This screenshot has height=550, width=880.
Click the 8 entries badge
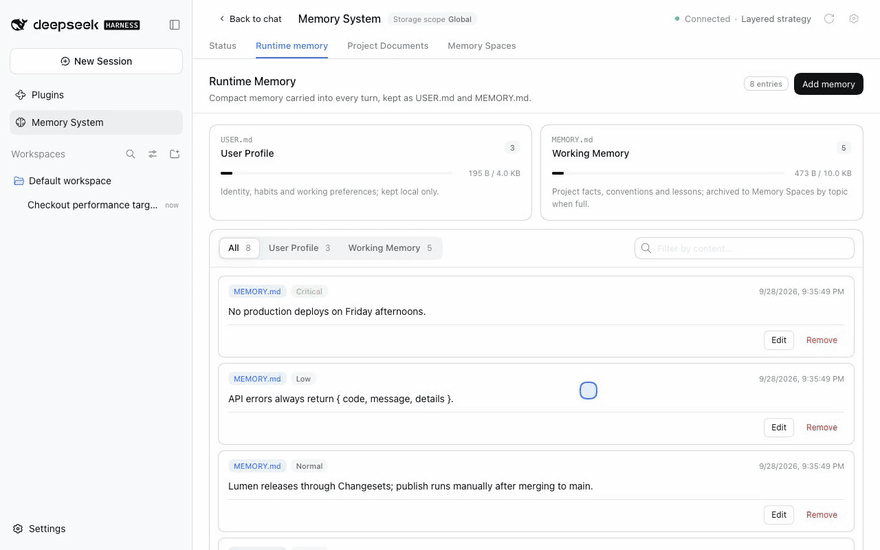(x=766, y=84)
